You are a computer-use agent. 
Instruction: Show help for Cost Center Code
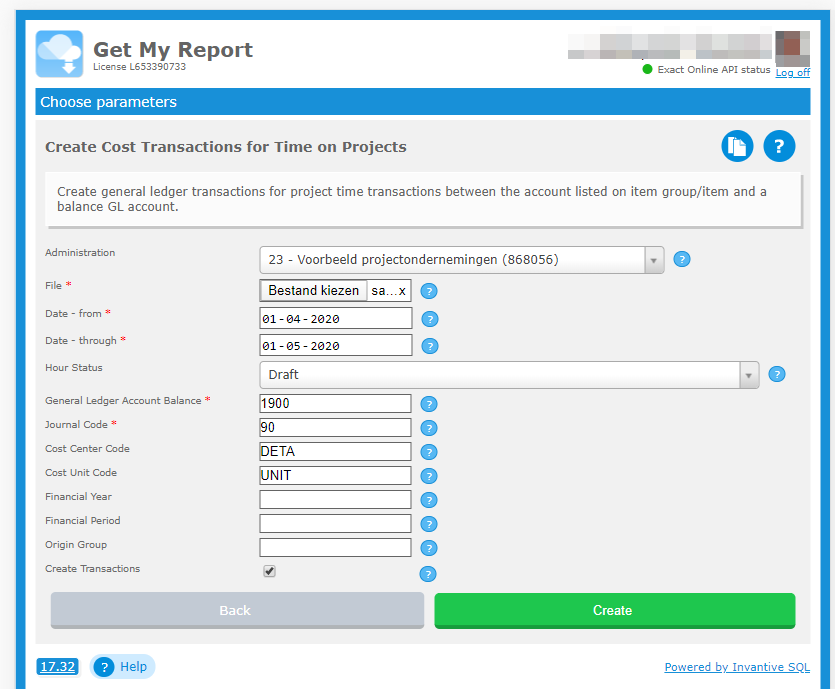point(429,452)
